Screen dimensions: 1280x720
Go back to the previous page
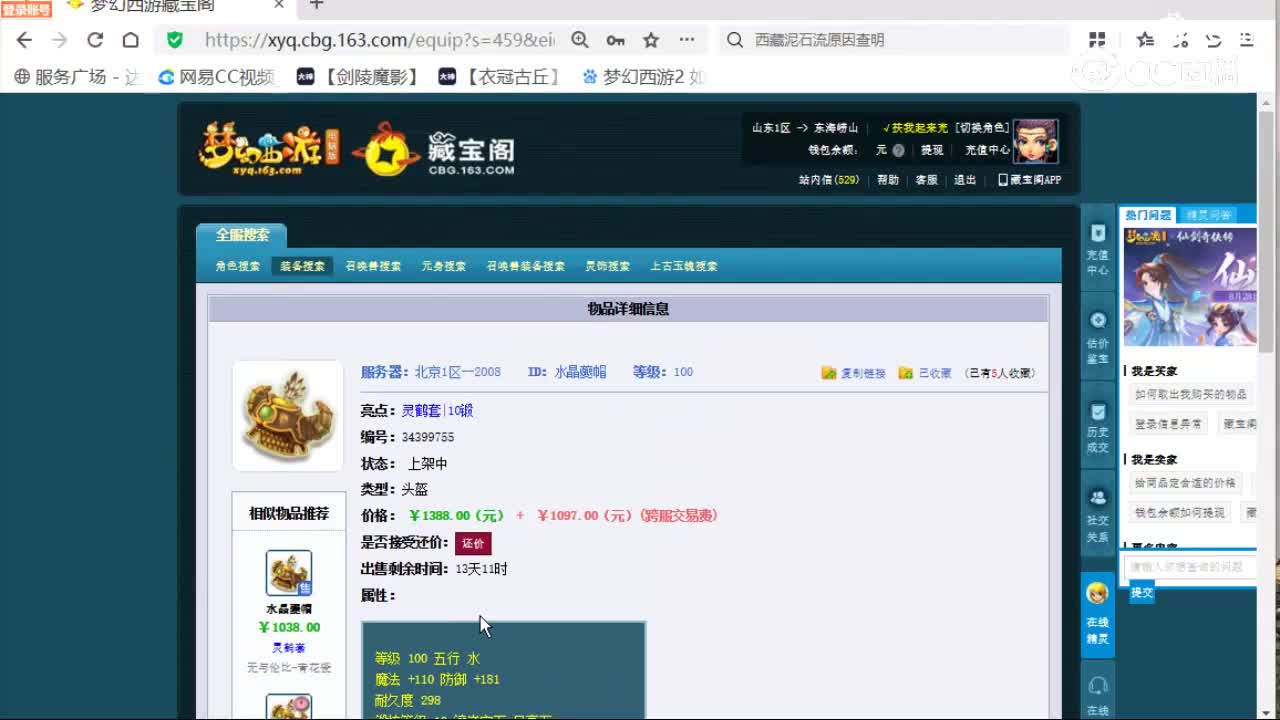24,40
